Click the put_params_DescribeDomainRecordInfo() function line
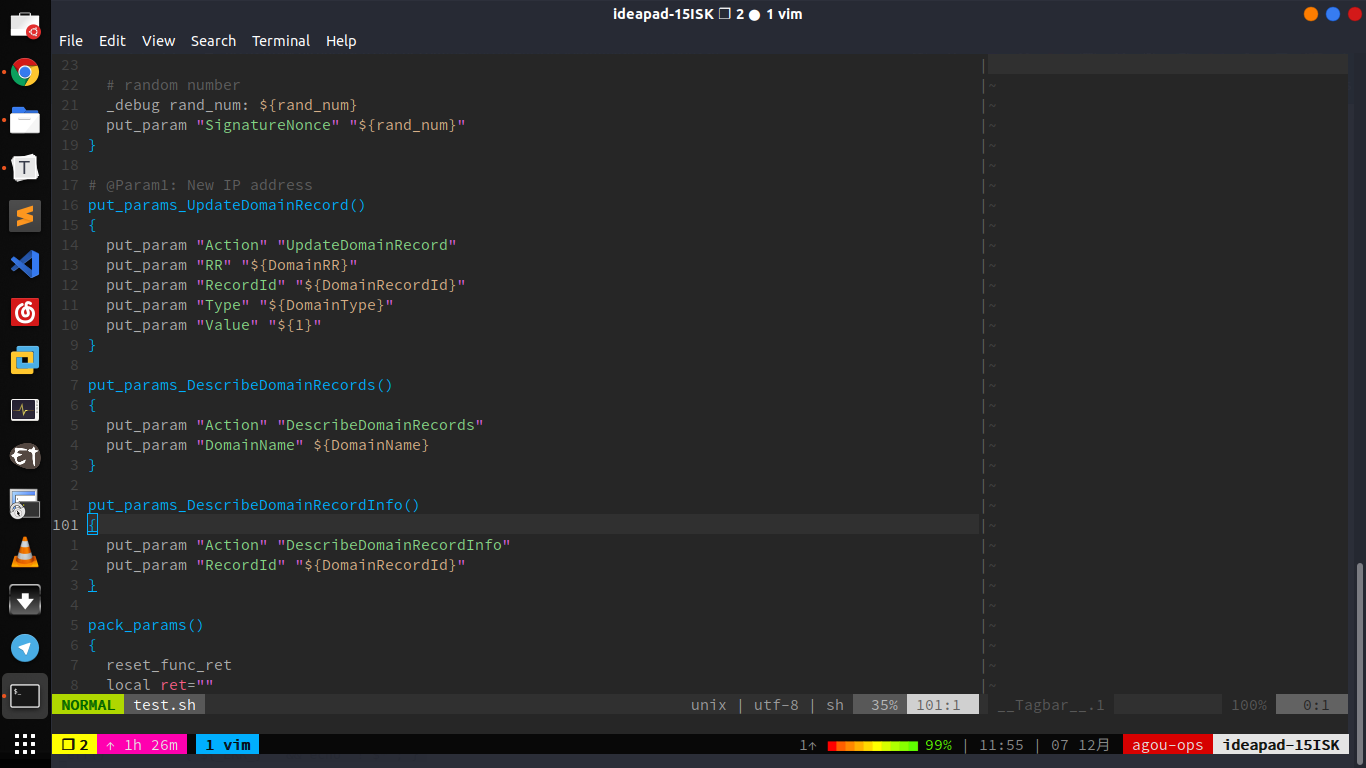 254,505
